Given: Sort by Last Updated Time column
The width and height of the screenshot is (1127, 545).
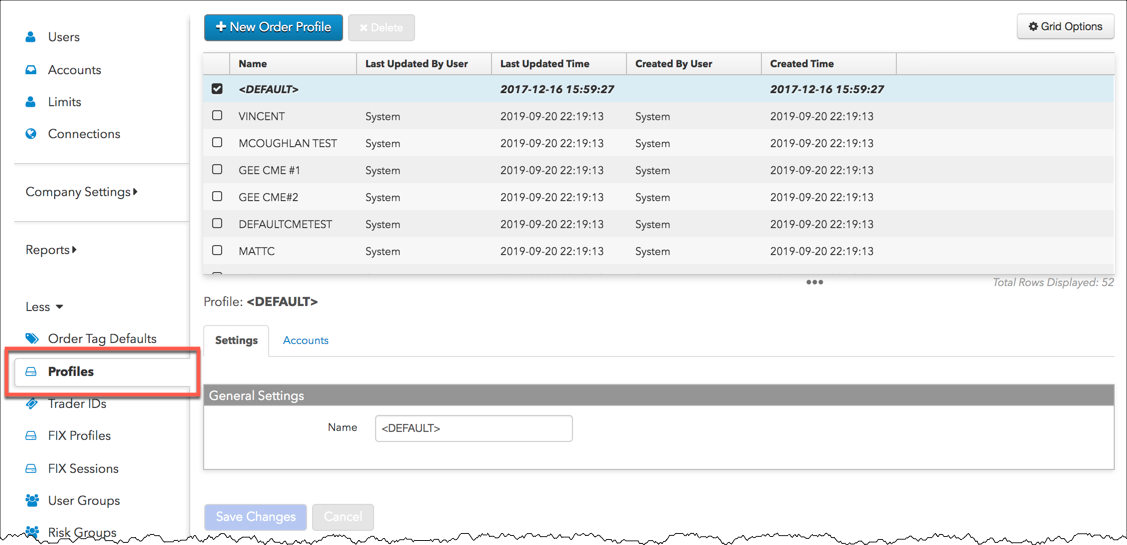Looking at the screenshot, I should pos(558,63).
